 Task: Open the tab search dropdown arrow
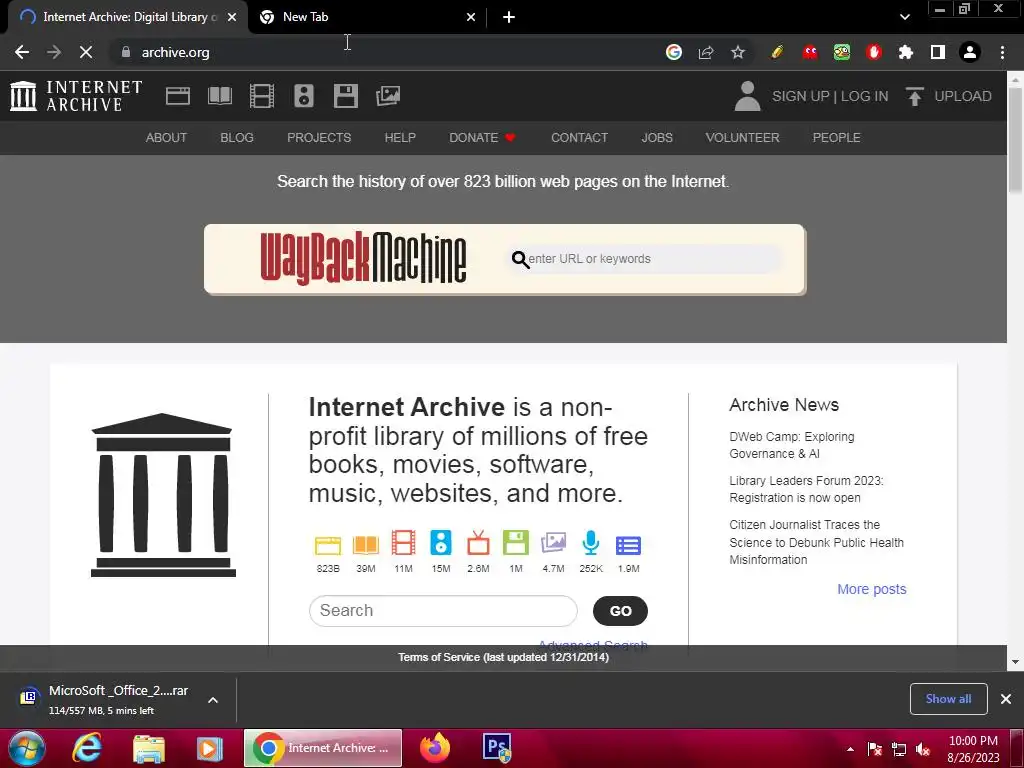point(904,17)
